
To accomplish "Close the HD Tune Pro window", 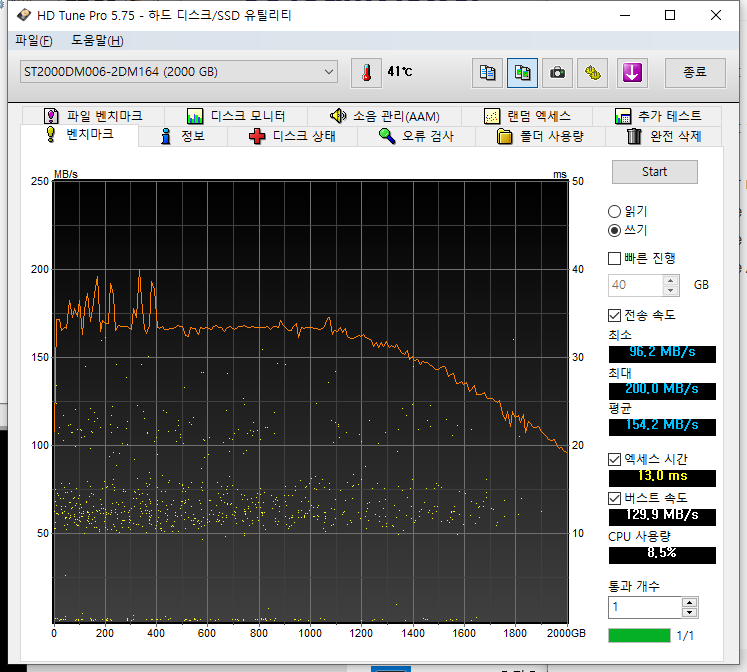I will point(716,15).
